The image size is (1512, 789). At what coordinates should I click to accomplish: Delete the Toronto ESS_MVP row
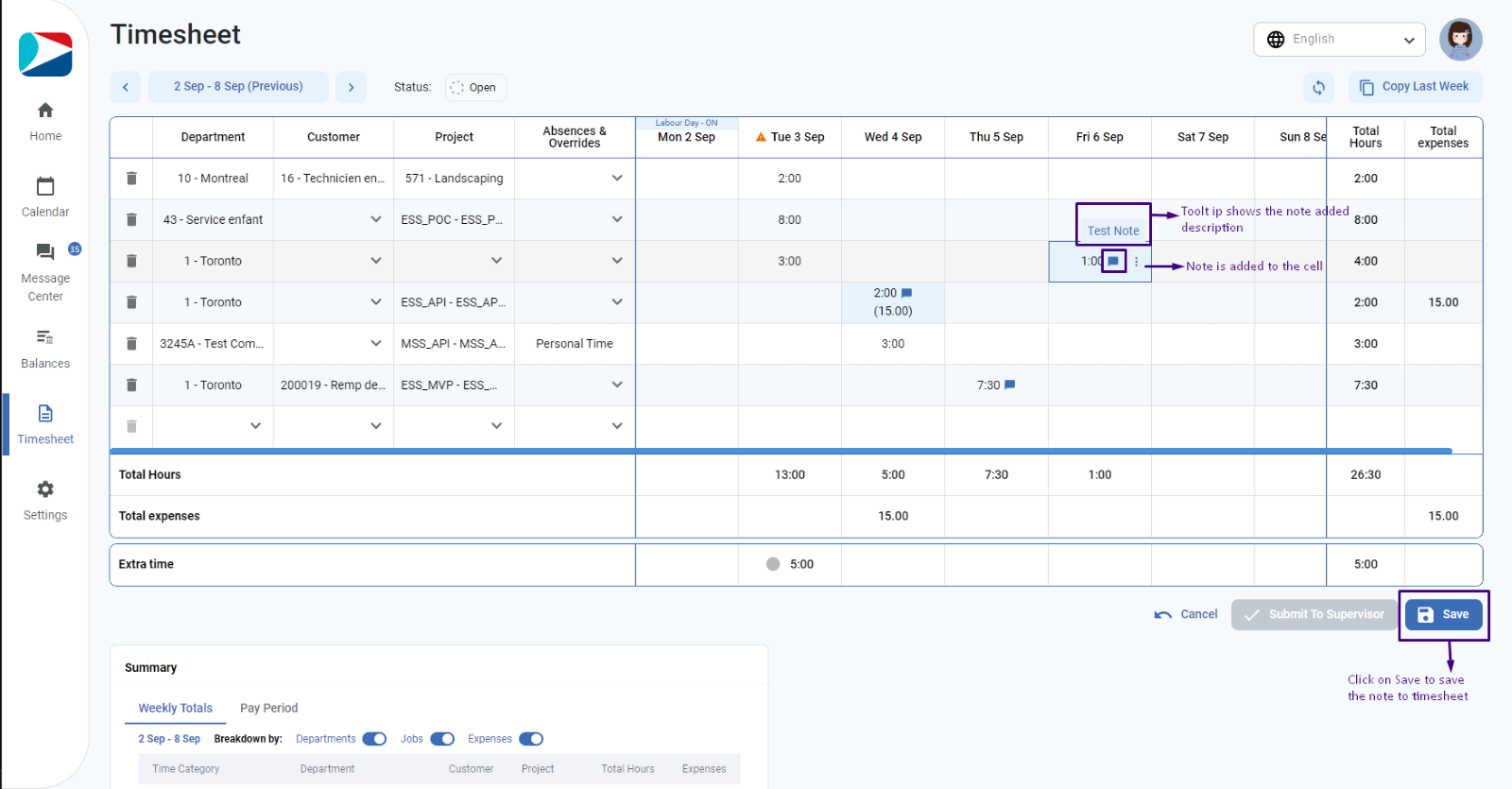[x=131, y=385]
